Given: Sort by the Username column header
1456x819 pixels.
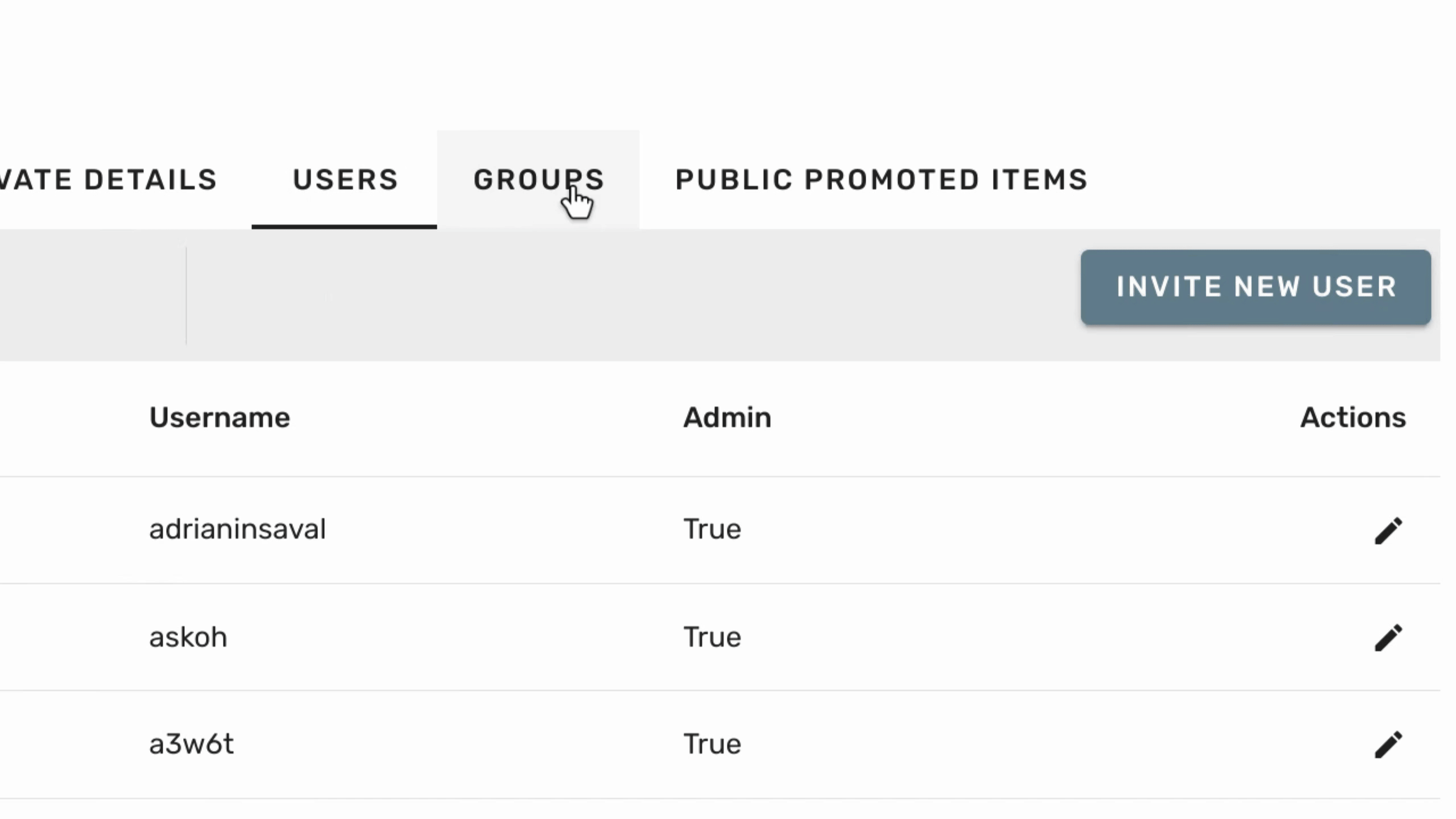Looking at the screenshot, I should pyautogui.click(x=220, y=417).
